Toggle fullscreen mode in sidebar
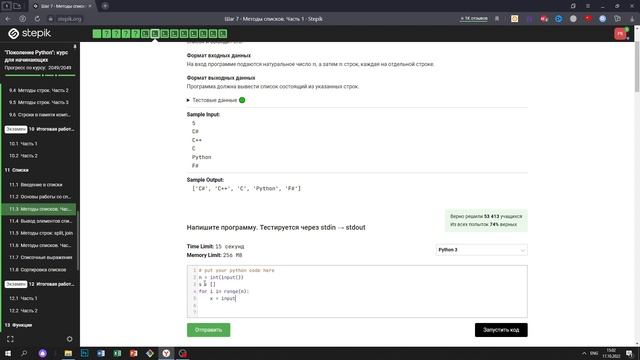Image resolution: width=640 pixels, height=360 pixels. pos(10,339)
